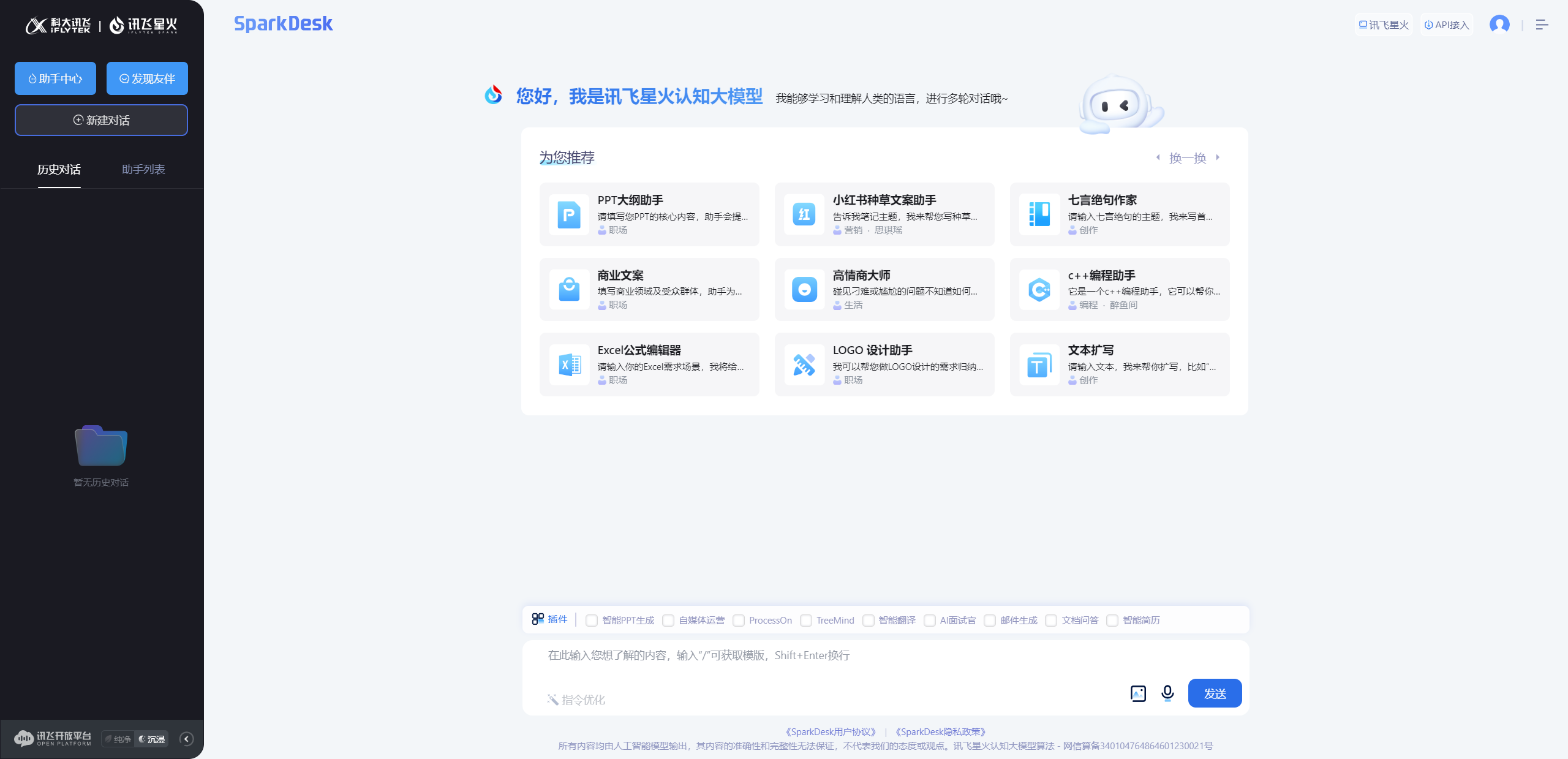Click the Excel公式编辑器 title text
The width and height of the screenshot is (1568, 759).
click(639, 350)
